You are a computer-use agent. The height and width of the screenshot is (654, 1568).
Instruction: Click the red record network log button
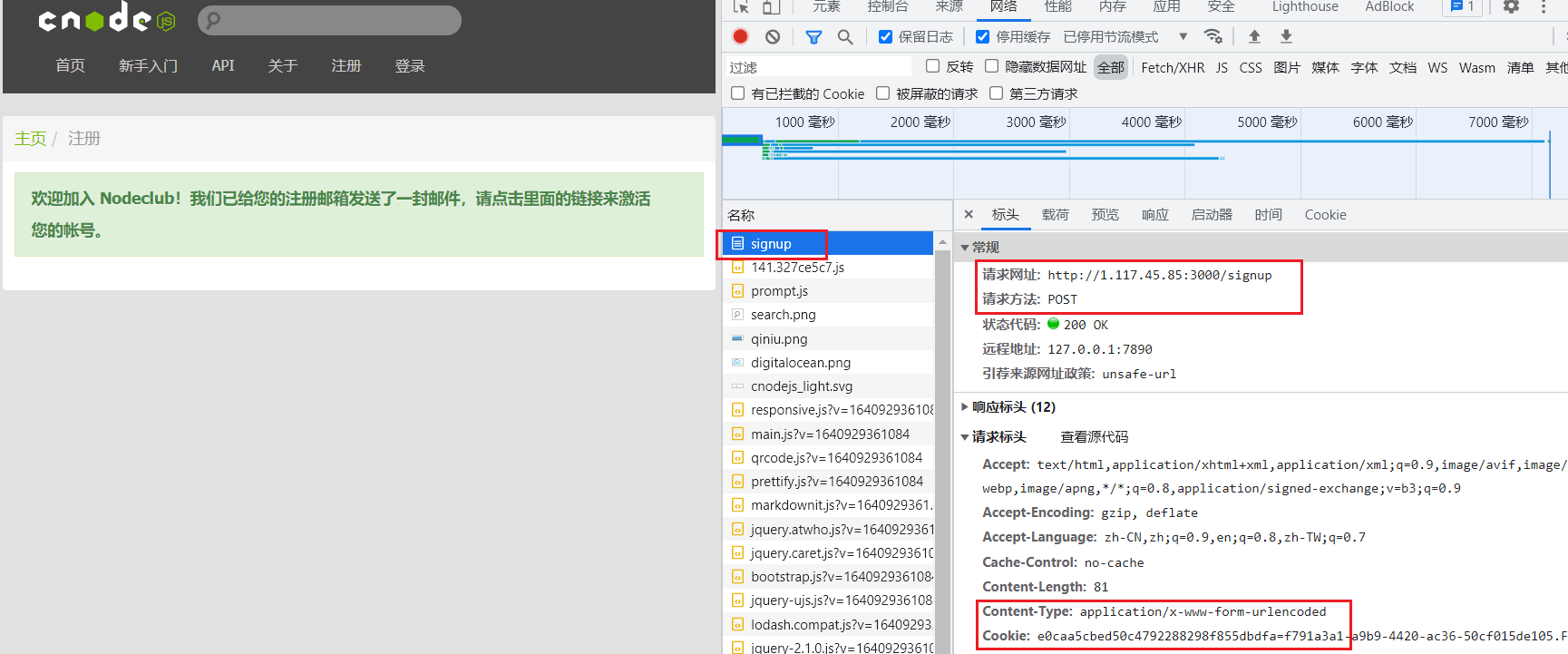(x=740, y=36)
